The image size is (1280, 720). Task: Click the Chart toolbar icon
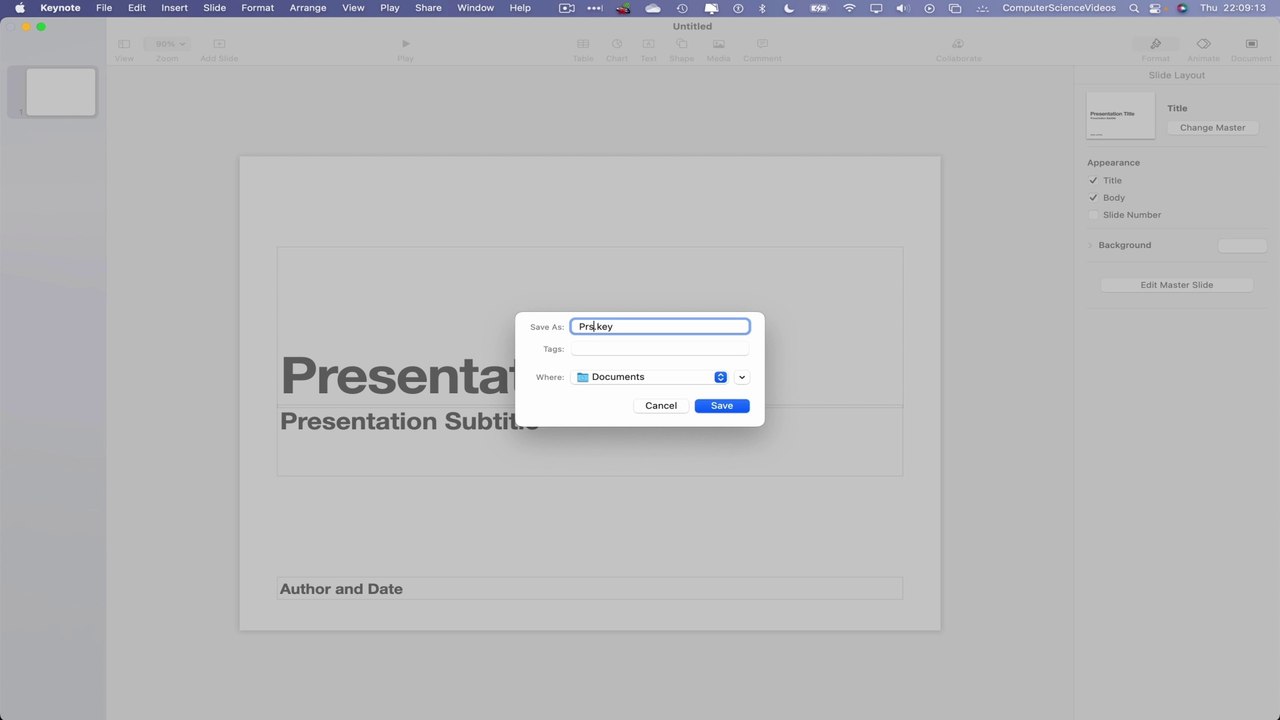pos(617,44)
